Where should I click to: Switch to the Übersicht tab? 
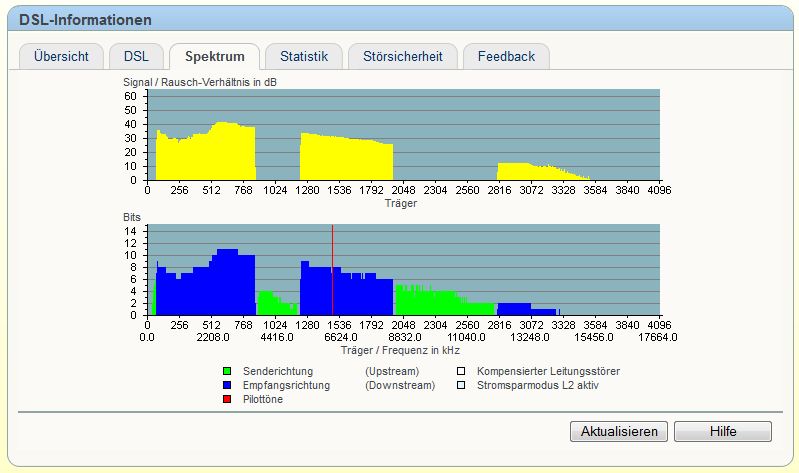click(61, 56)
